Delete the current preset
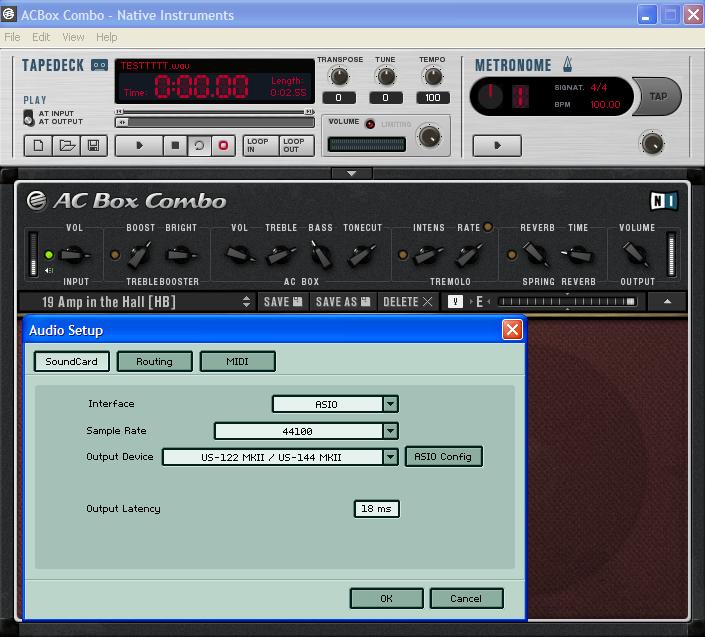 pyautogui.click(x=407, y=302)
